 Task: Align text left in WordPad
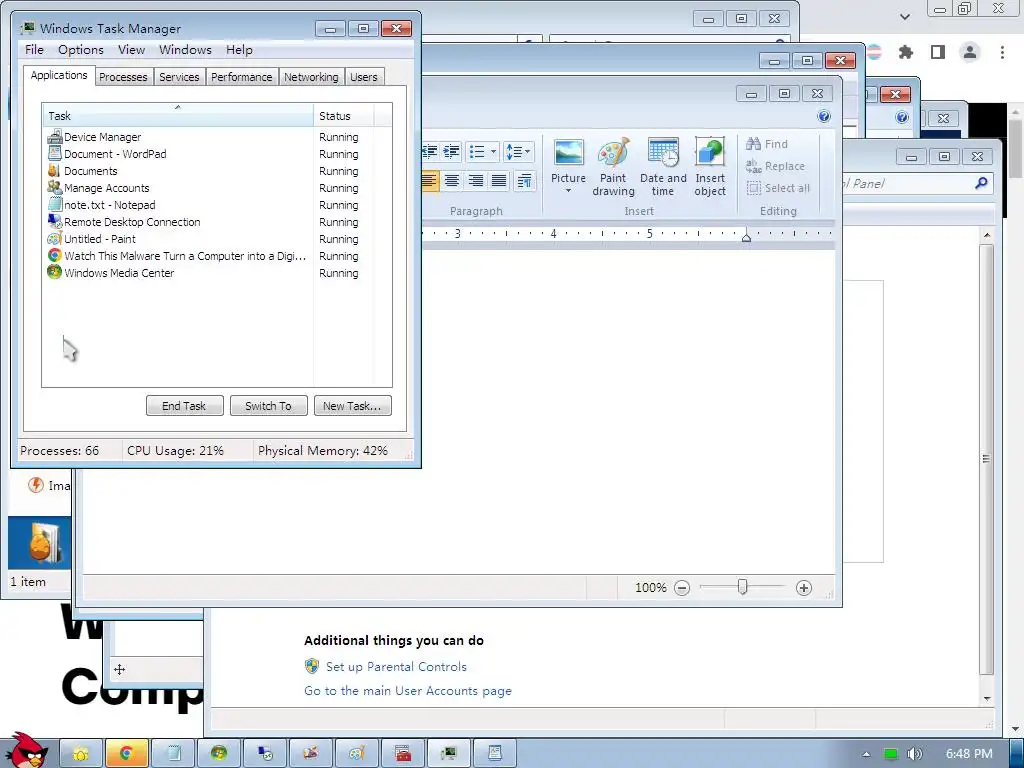pos(429,180)
